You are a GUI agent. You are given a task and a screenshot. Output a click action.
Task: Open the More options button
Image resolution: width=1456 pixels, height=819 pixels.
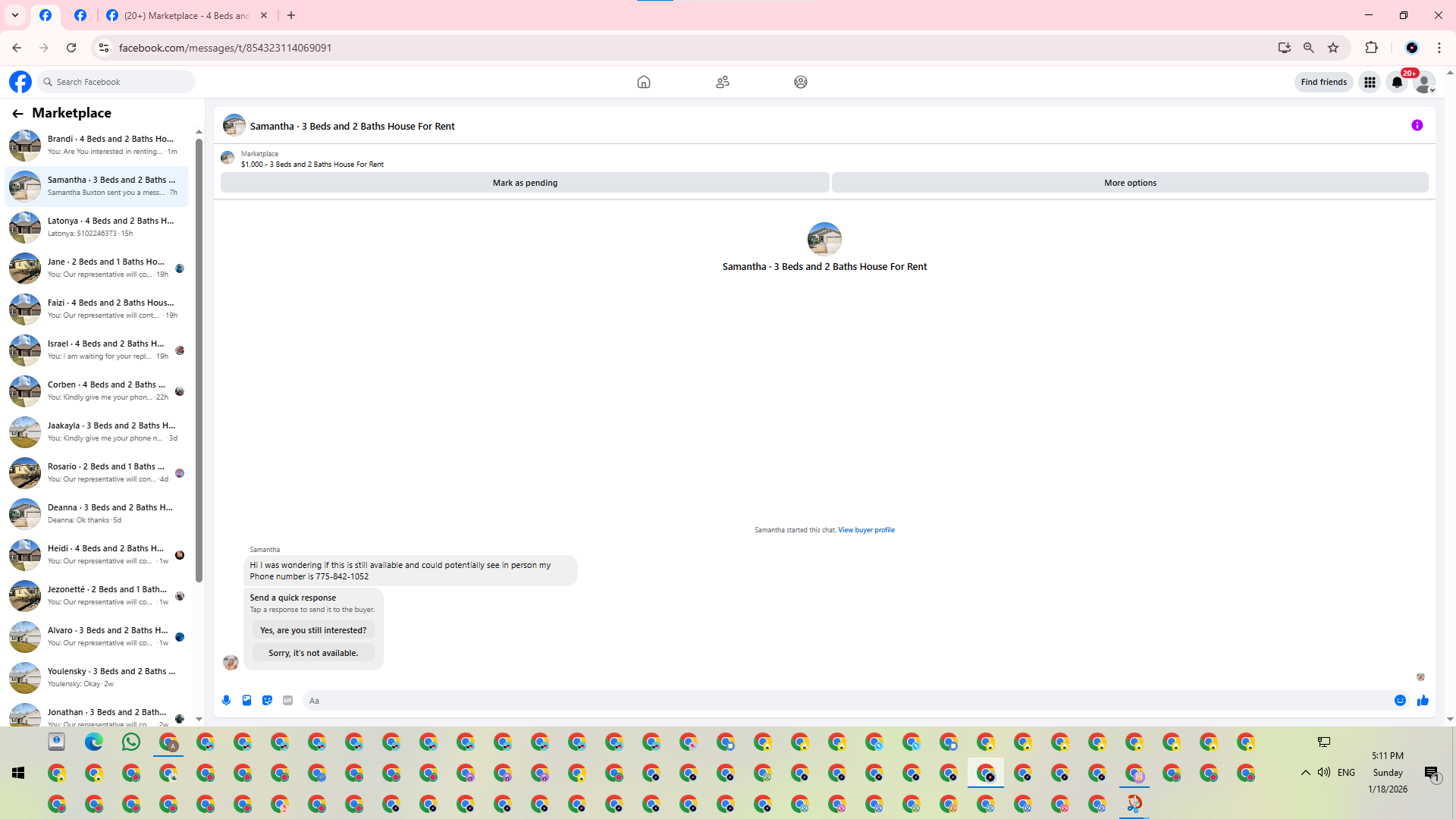1130,183
